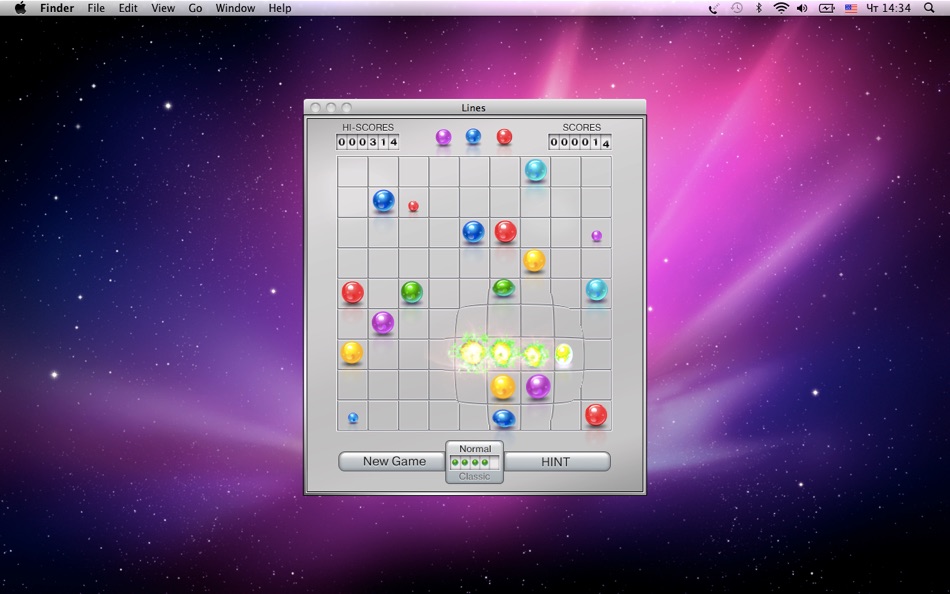The width and height of the screenshot is (950, 594).
Task: Pick the purple ball next to the yellow ball
Action: 538,386
